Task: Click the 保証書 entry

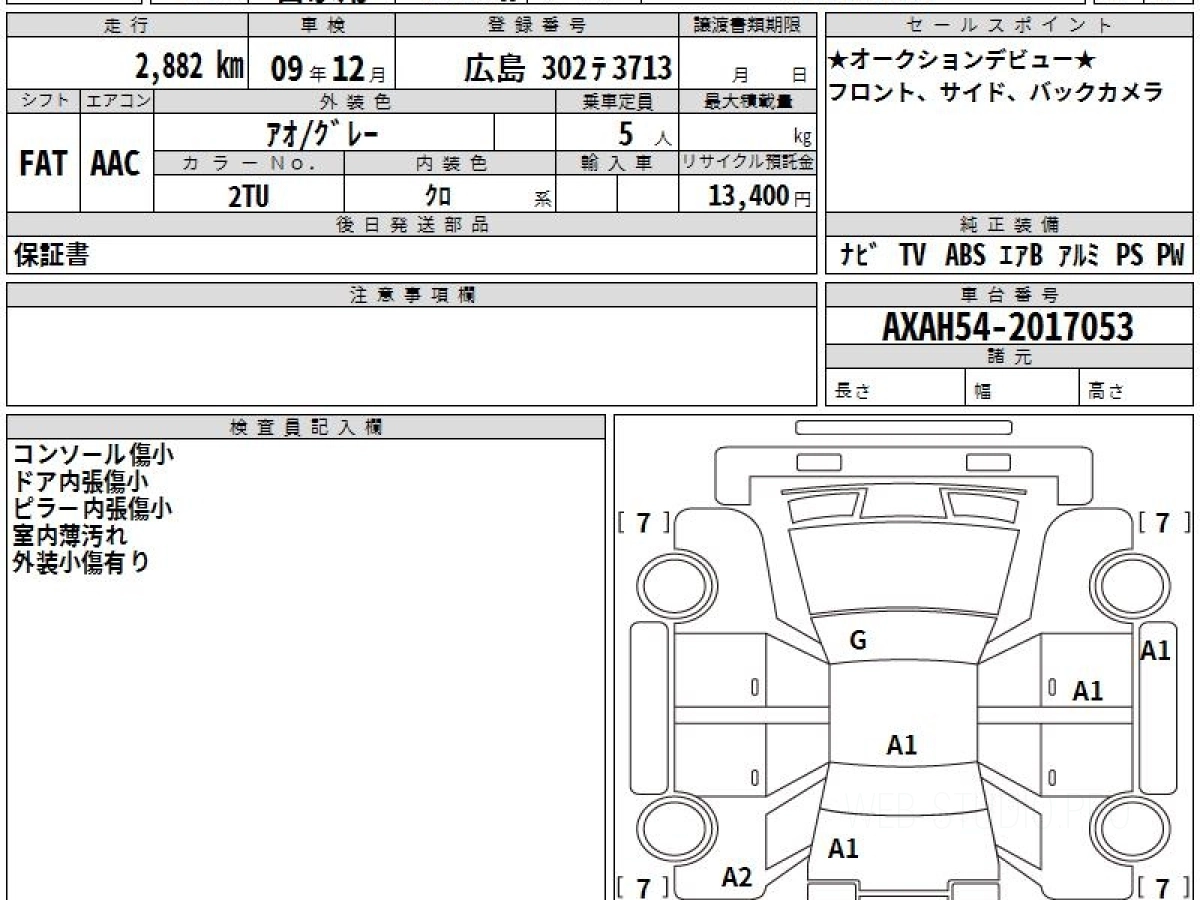Action: pos(51,256)
